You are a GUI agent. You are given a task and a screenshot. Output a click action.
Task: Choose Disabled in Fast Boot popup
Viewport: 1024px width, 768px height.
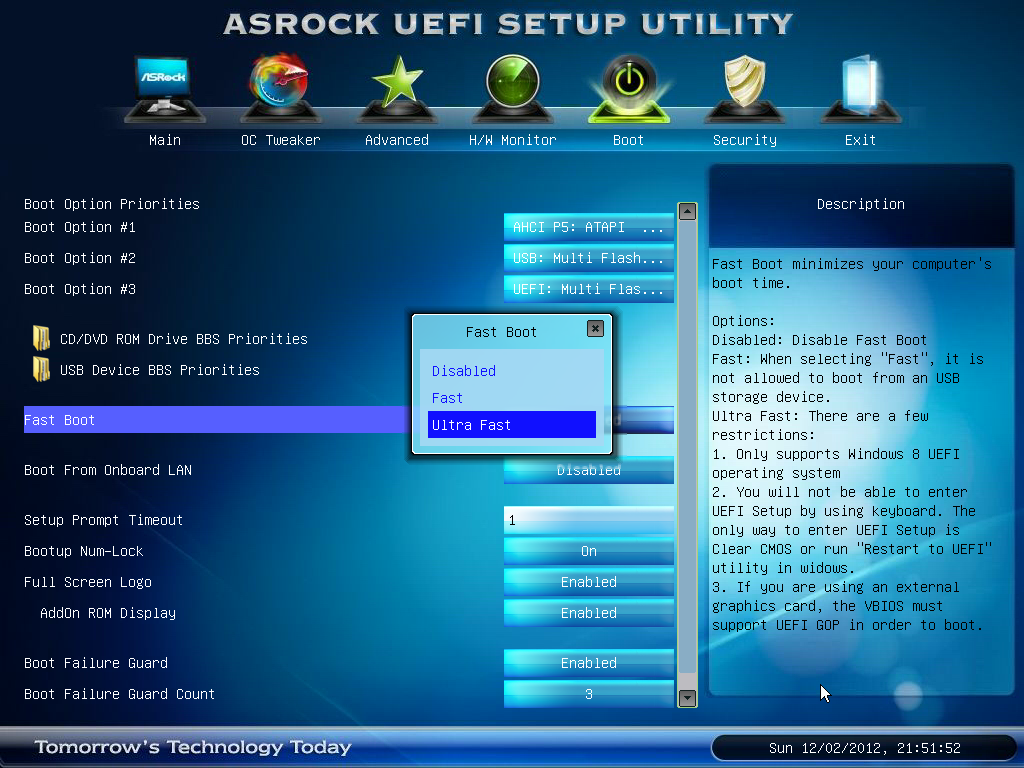point(511,371)
